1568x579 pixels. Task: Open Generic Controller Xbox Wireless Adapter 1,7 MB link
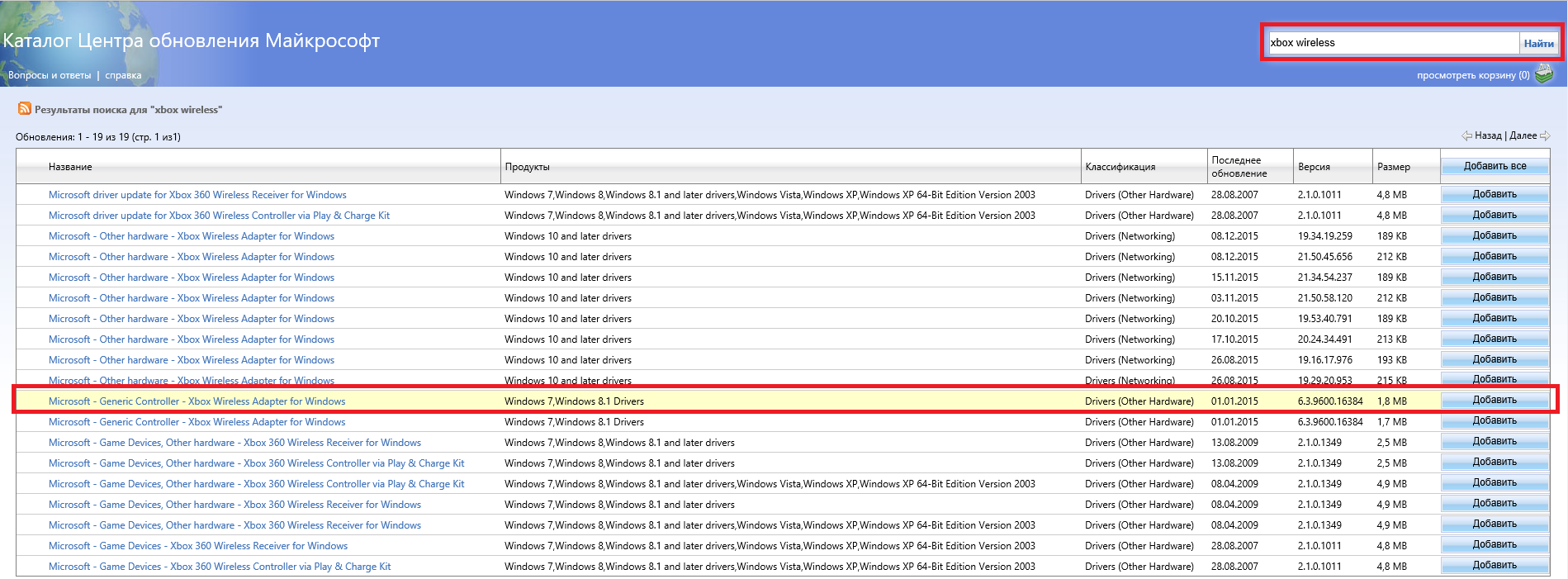coord(197,422)
